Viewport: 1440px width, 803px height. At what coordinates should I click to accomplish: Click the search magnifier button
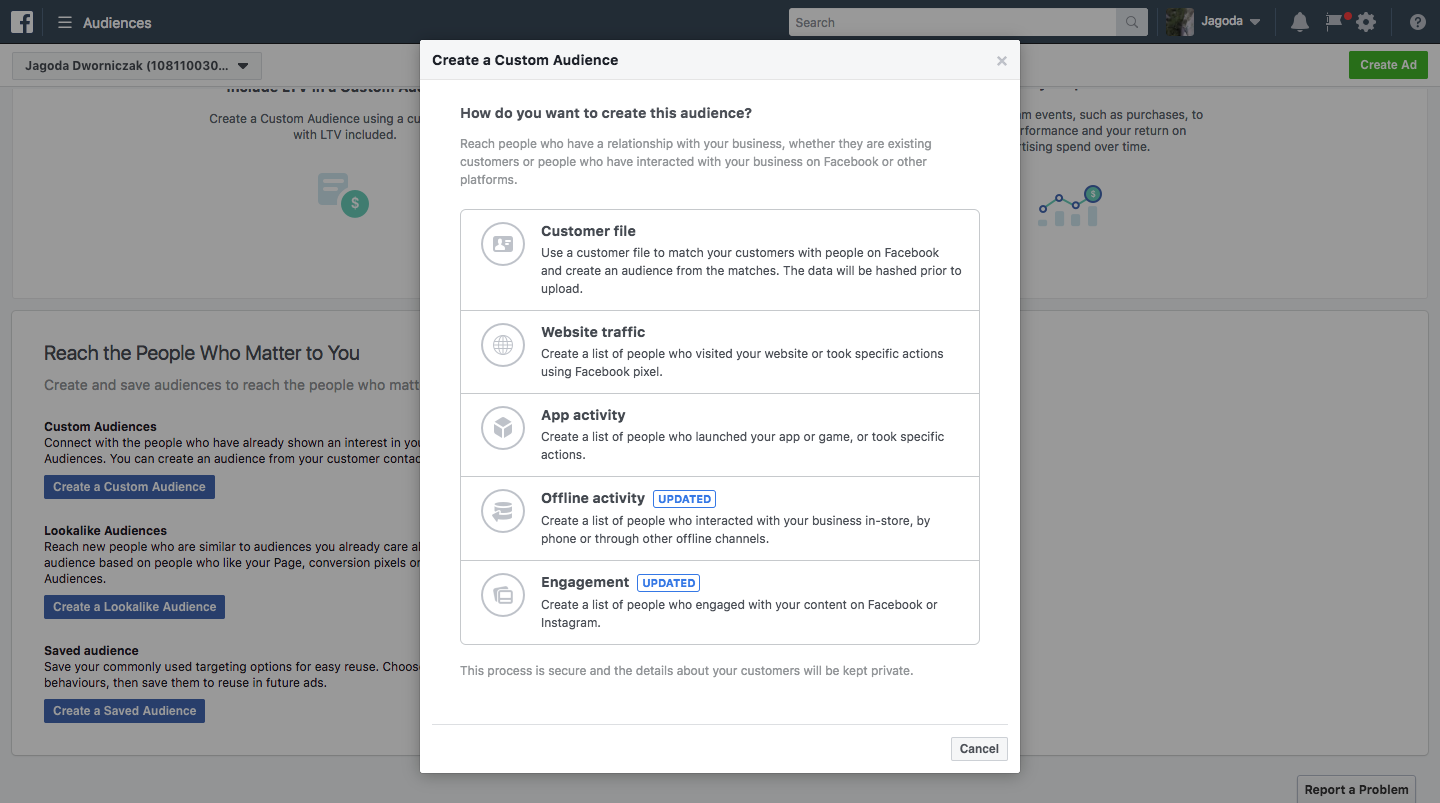1131,22
